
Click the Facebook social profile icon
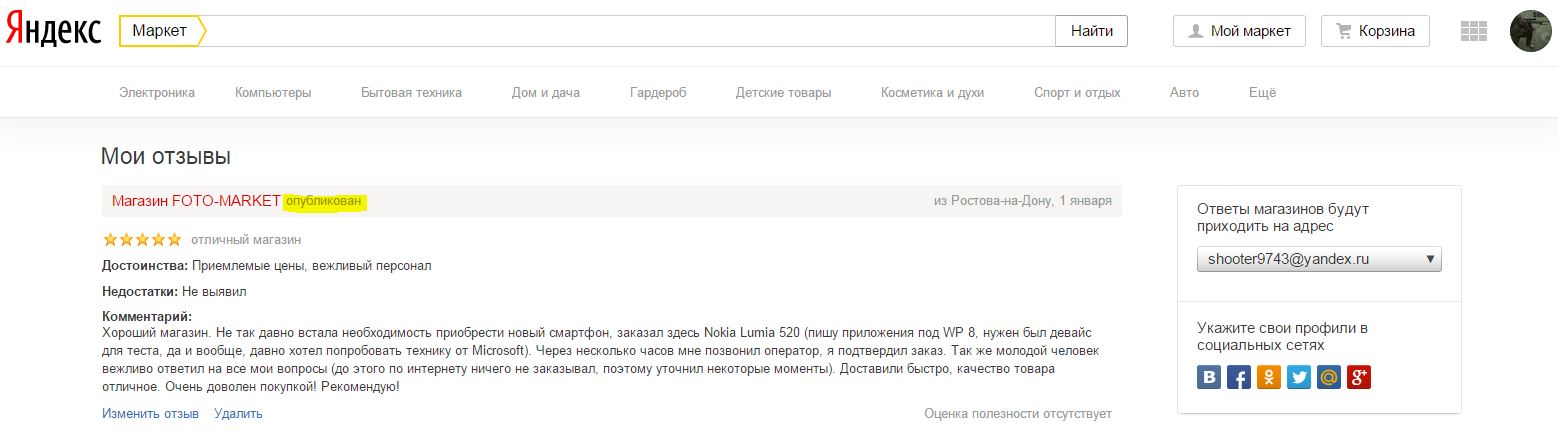[1239, 377]
